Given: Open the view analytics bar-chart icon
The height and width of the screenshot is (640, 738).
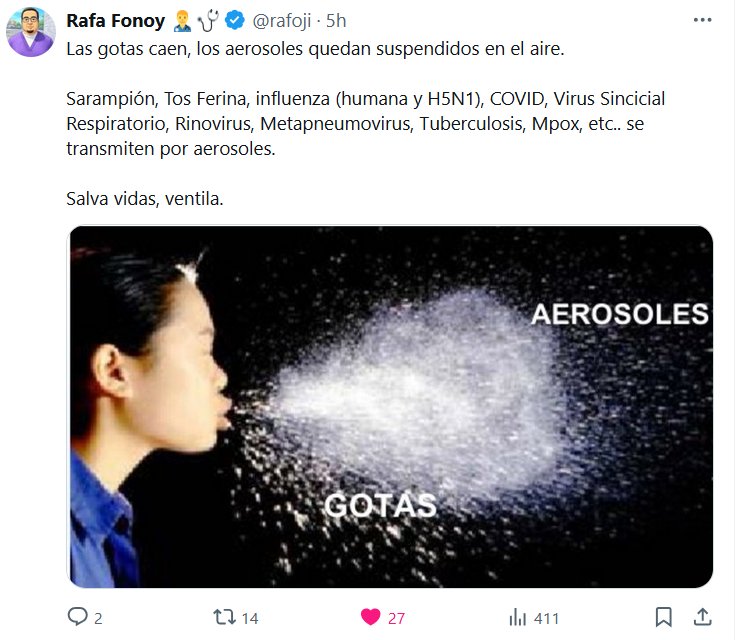Looking at the screenshot, I should pos(517,617).
